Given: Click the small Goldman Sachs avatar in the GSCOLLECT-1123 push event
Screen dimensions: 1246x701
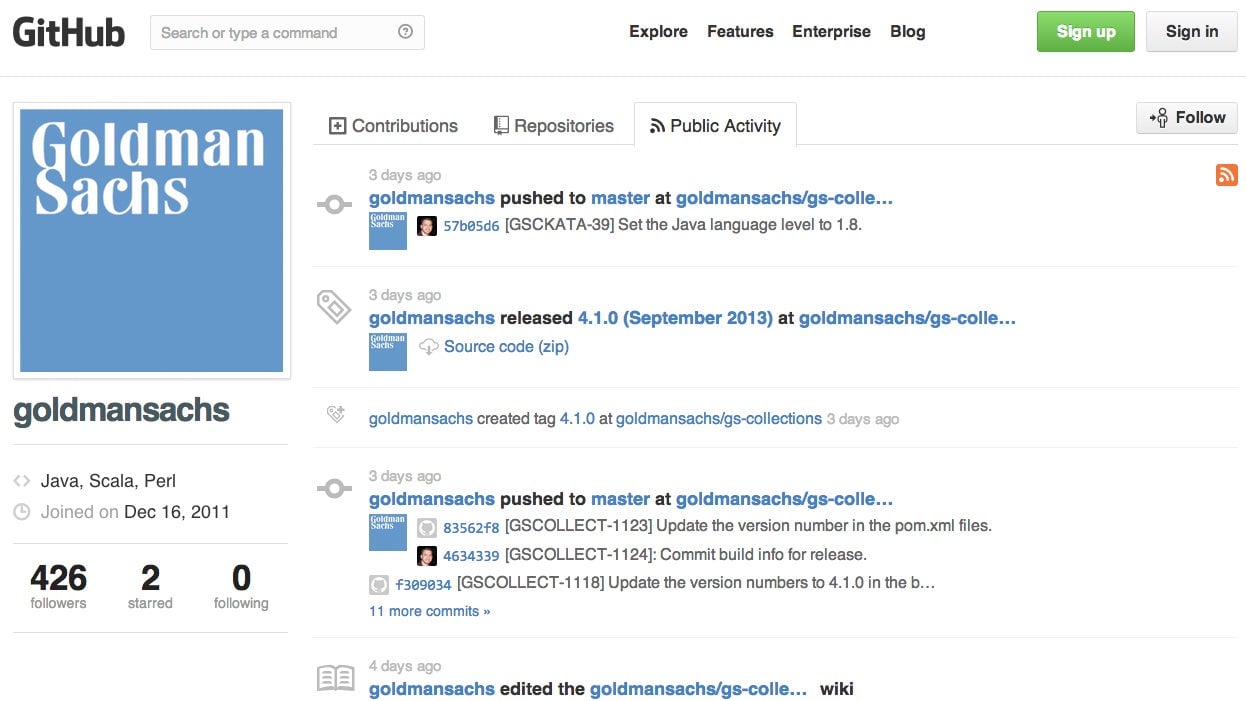Looking at the screenshot, I should pyautogui.click(x=388, y=532).
